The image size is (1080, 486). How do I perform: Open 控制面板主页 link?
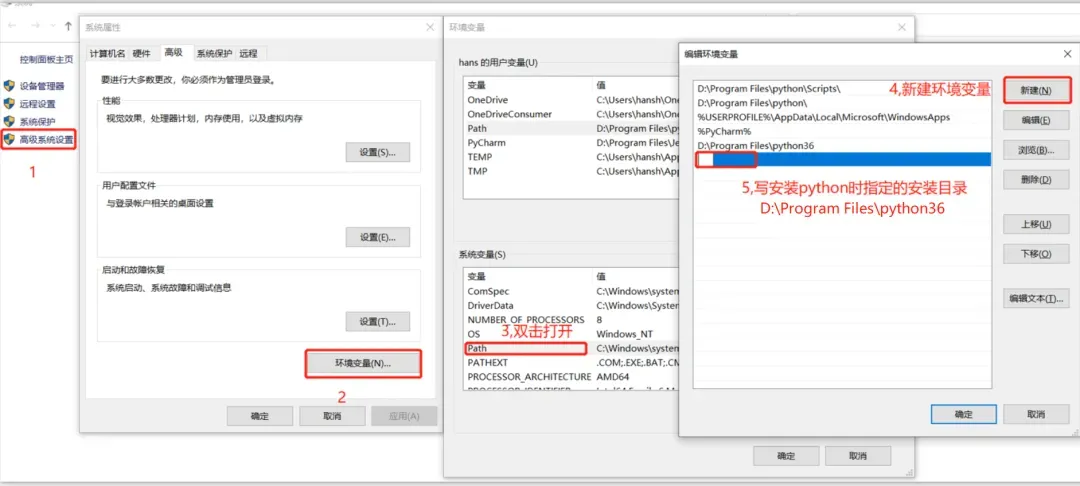tap(46, 60)
